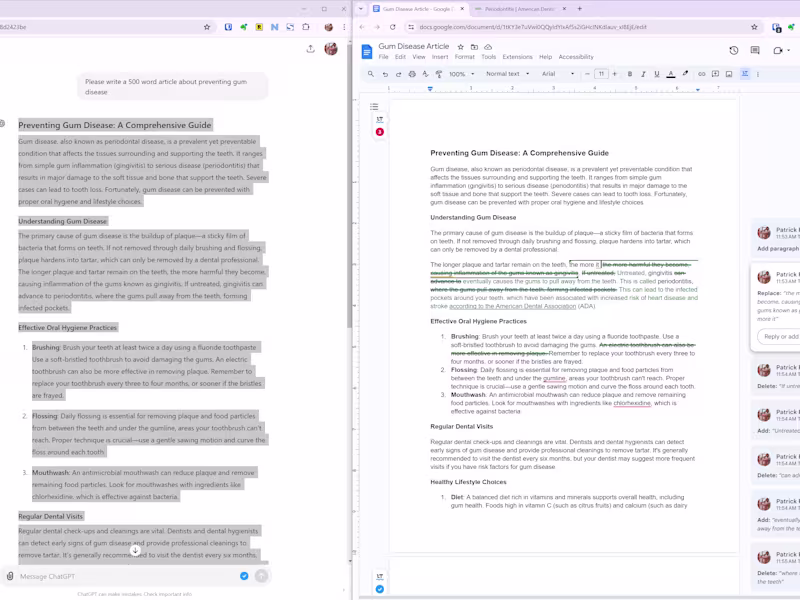Open all comments with the comments icon
Viewport: 800px width, 600px height.
point(757,50)
